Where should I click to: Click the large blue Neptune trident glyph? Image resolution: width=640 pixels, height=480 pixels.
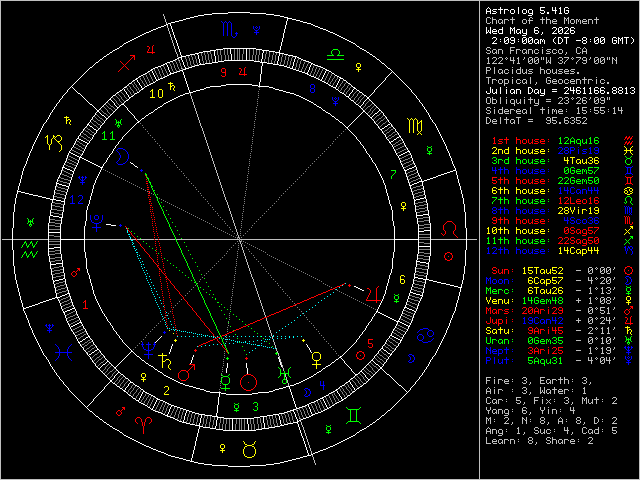click(149, 350)
